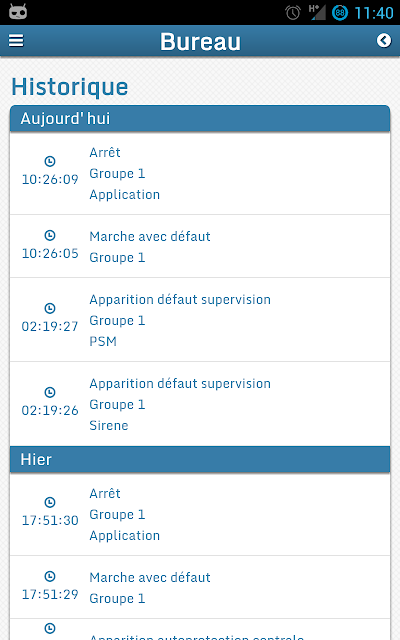Viewport: 400px width, 640px height.
Task: Tap the alarm icon in status bar
Action: (293, 13)
